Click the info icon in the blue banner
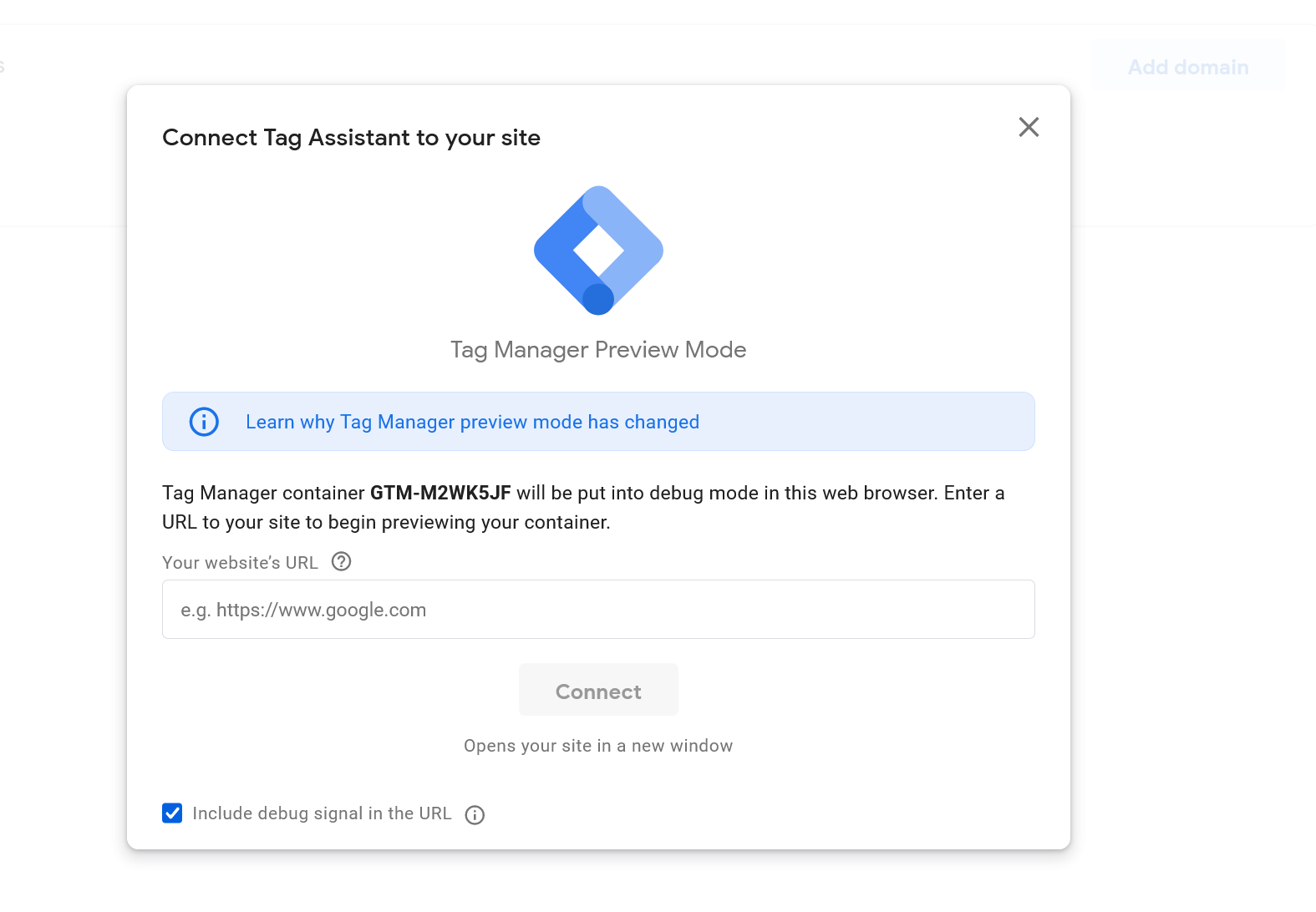 pyautogui.click(x=204, y=422)
